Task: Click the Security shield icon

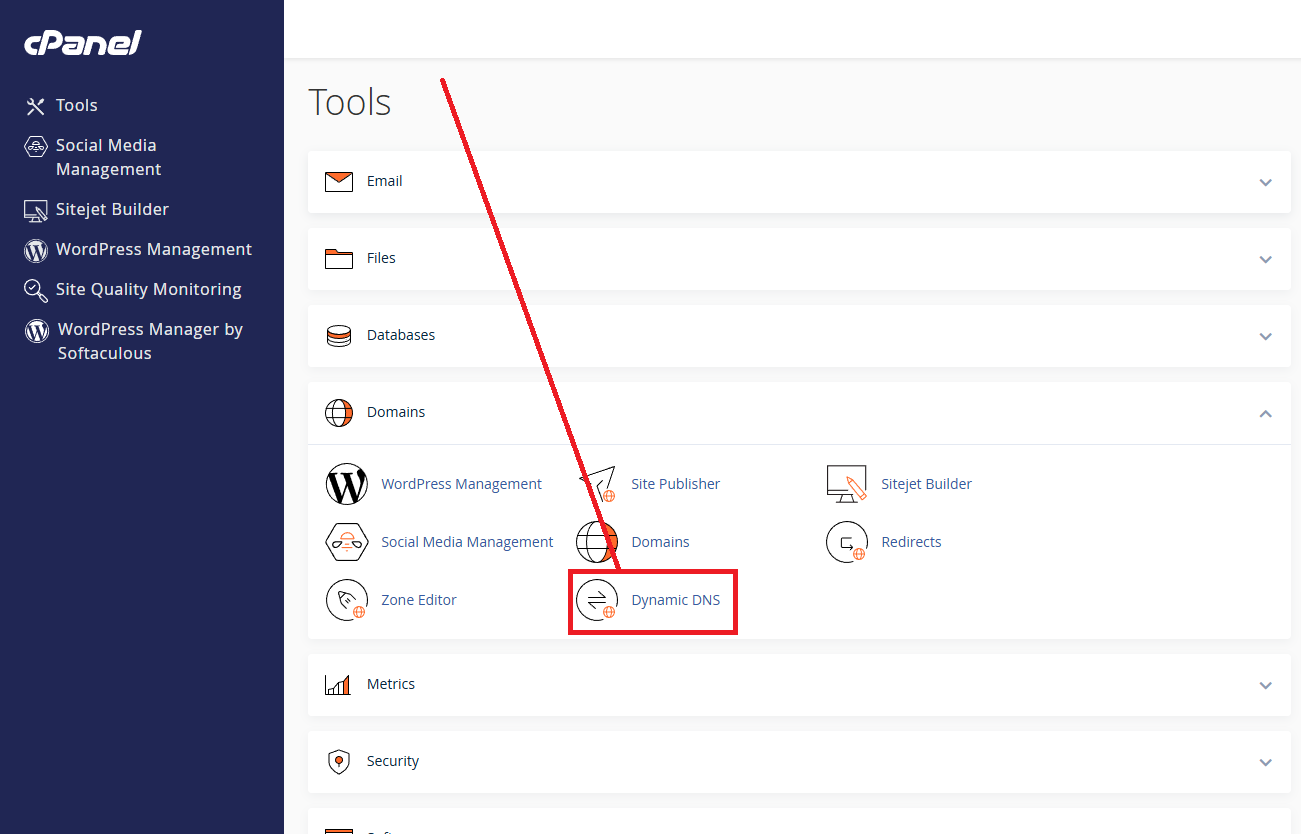Action: [339, 762]
